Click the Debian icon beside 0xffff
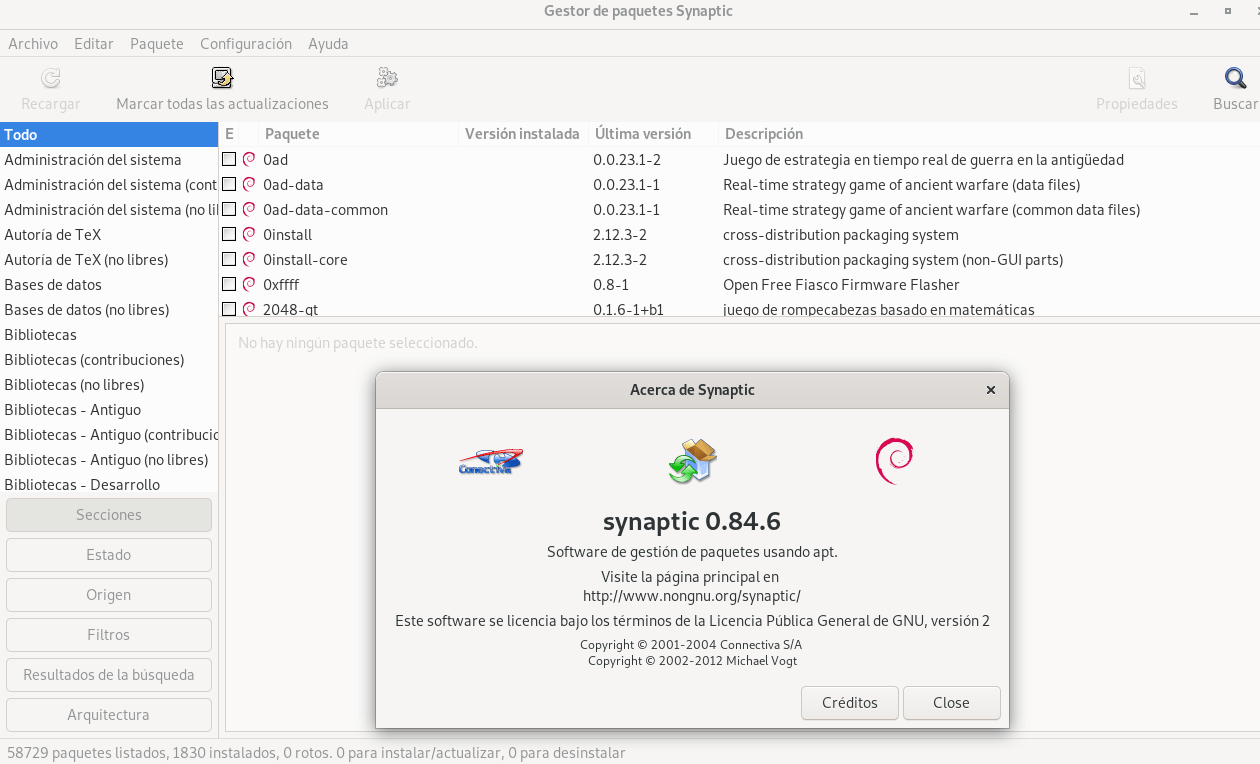Viewport: 1260px width, 764px height. [249, 285]
